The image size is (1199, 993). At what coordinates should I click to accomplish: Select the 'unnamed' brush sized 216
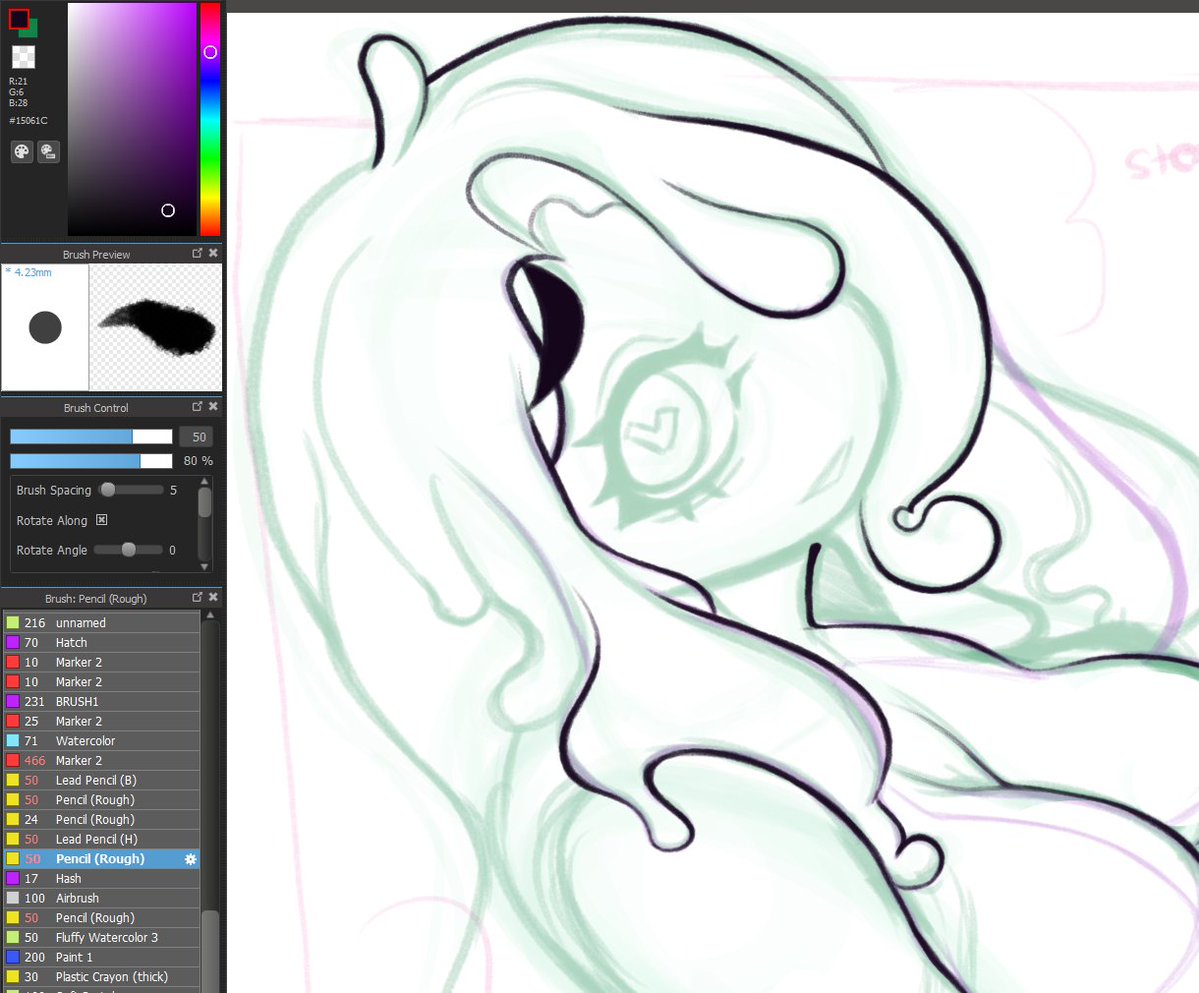pos(102,622)
